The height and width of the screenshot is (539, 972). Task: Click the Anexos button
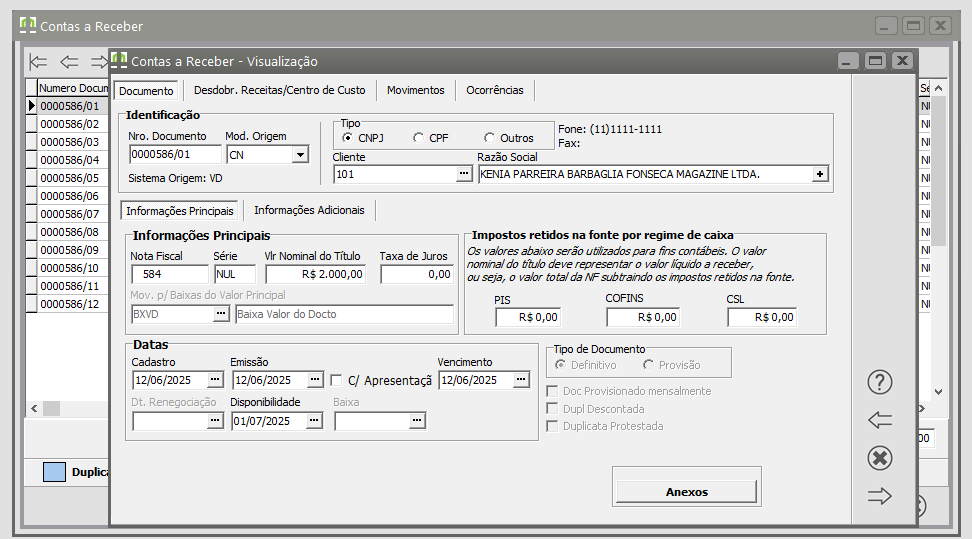(686, 492)
